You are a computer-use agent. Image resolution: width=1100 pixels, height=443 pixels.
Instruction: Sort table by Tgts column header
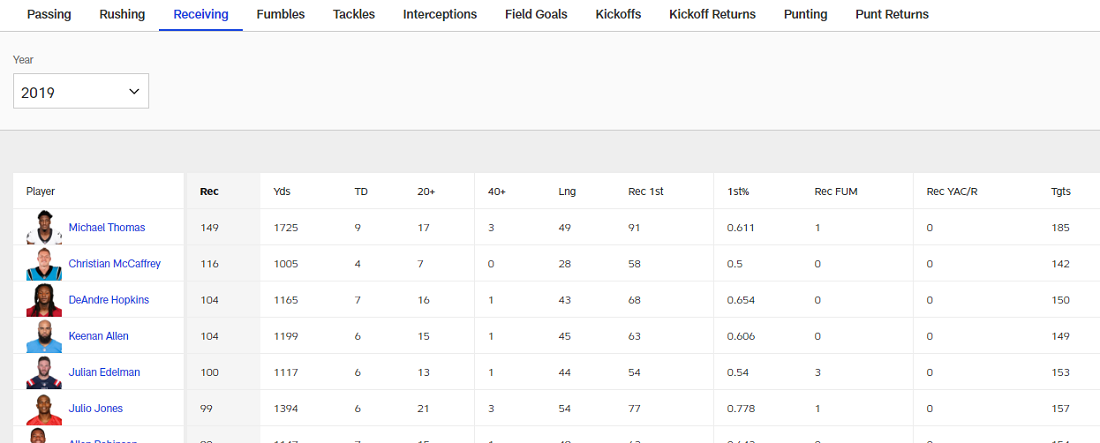pyautogui.click(x=1060, y=191)
